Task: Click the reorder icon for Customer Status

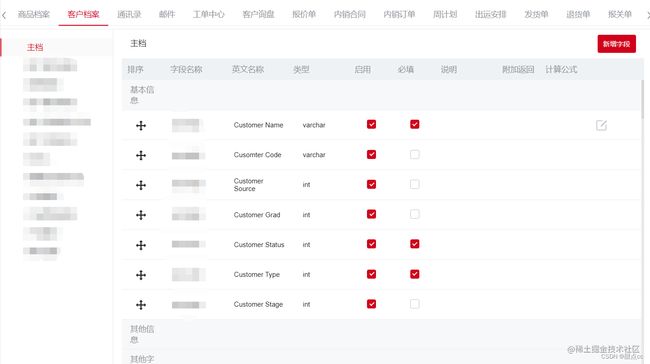Action: [141, 245]
